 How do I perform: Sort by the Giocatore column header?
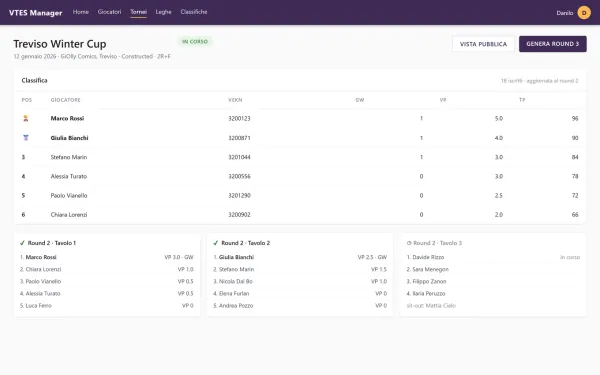coord(65,100)
